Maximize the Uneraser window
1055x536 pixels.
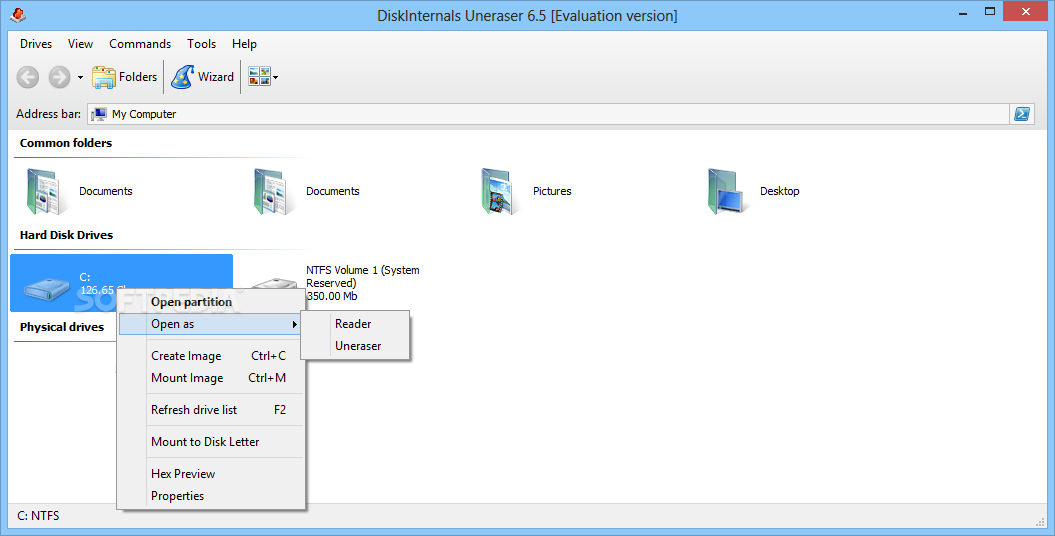(990, 11)
